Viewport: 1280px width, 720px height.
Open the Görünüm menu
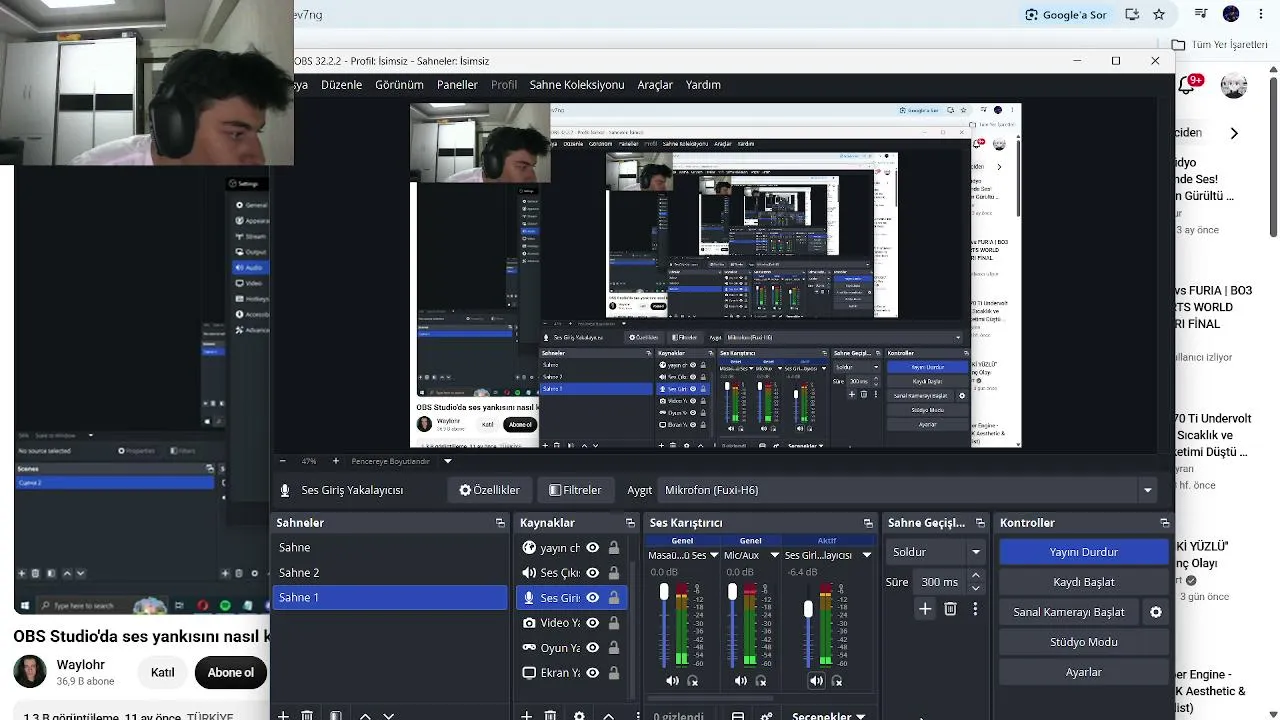tap(399, 85)
